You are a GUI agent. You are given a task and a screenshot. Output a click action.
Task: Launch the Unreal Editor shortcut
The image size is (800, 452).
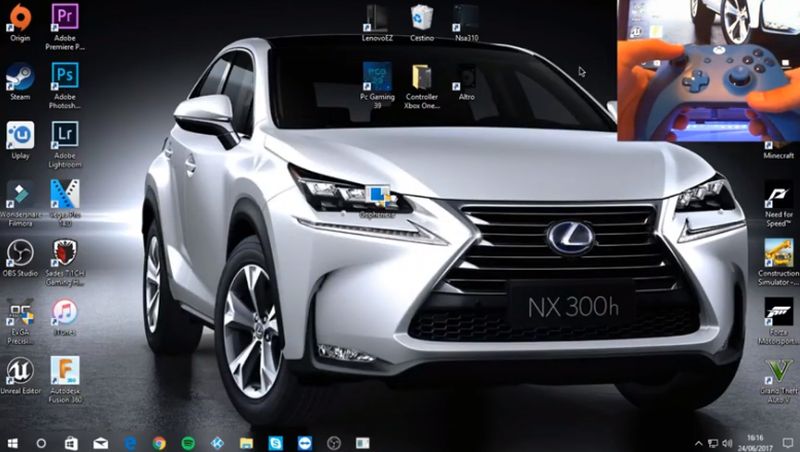tap(20, 375)
